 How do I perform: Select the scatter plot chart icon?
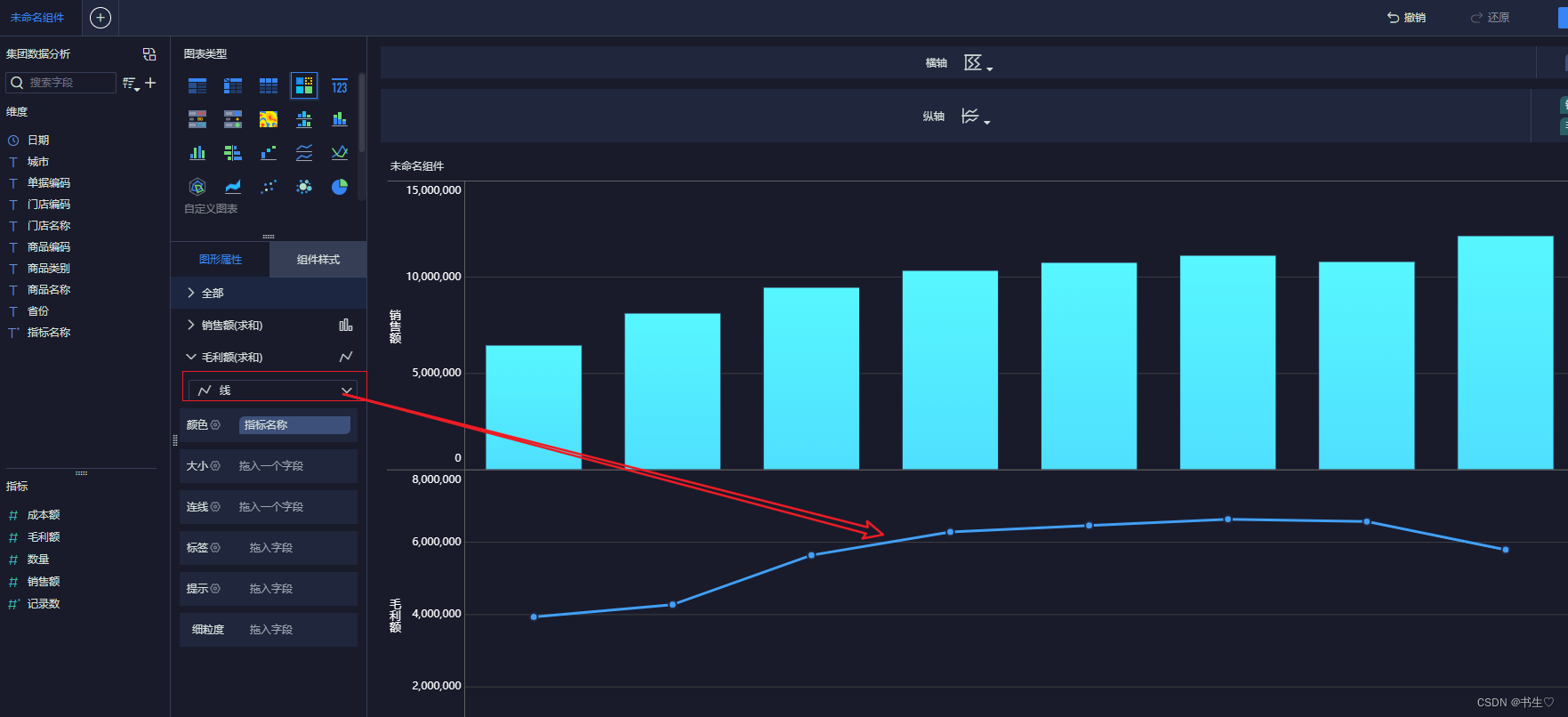coord(269,187)
